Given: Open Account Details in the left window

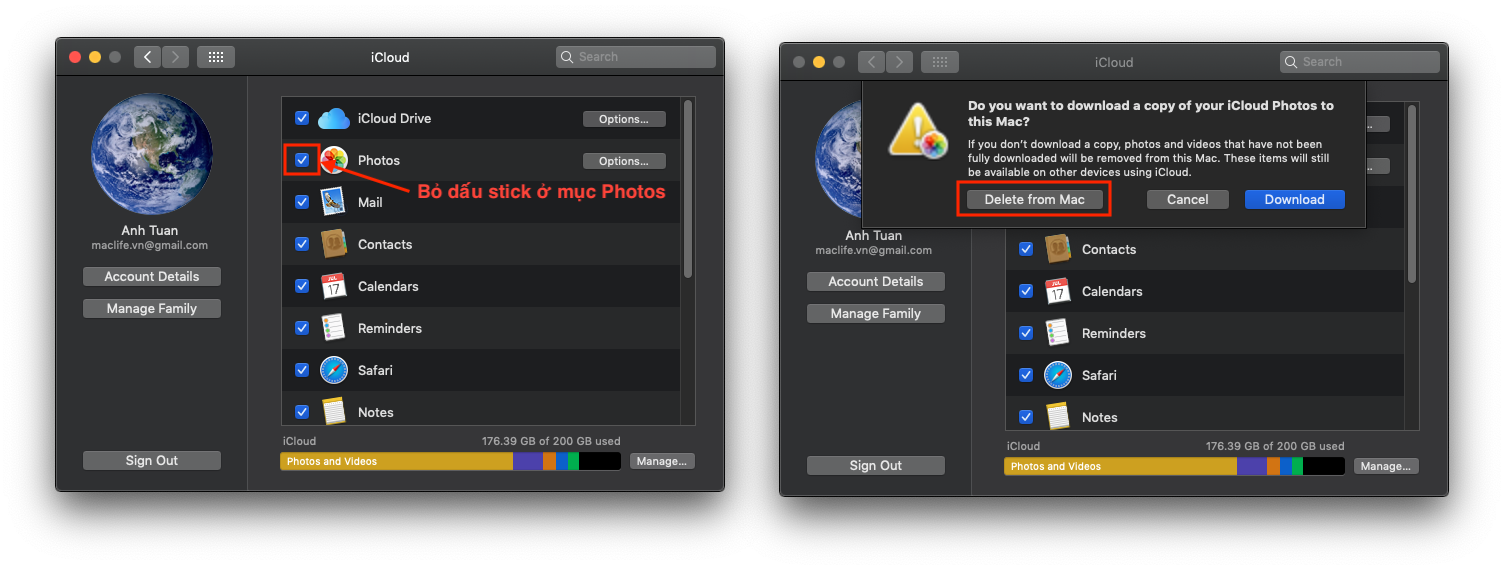Looking at the screenshot, I should coord(152,277).
